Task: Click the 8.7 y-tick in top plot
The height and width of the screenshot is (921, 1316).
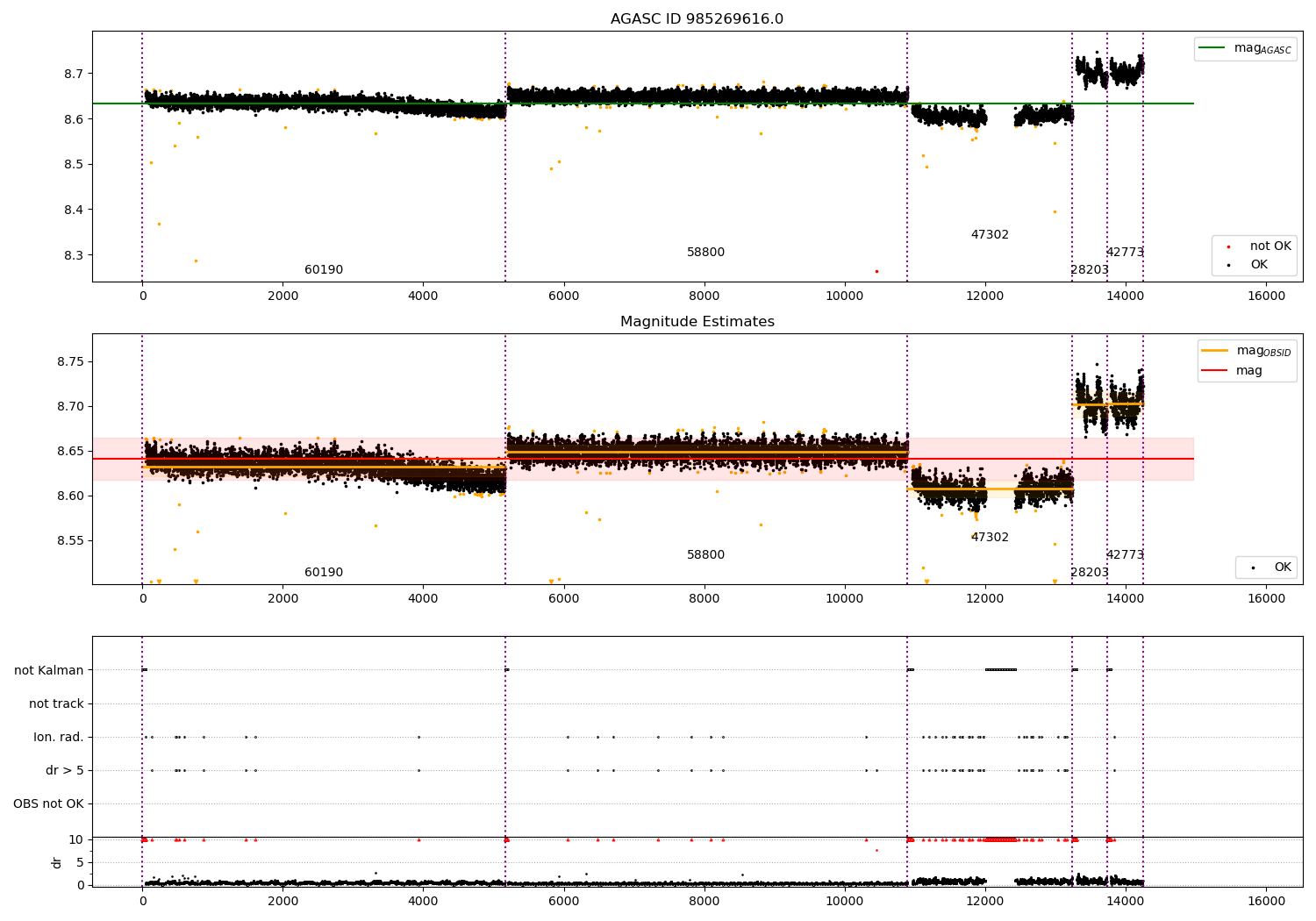Action: click(x=75, y=74)
